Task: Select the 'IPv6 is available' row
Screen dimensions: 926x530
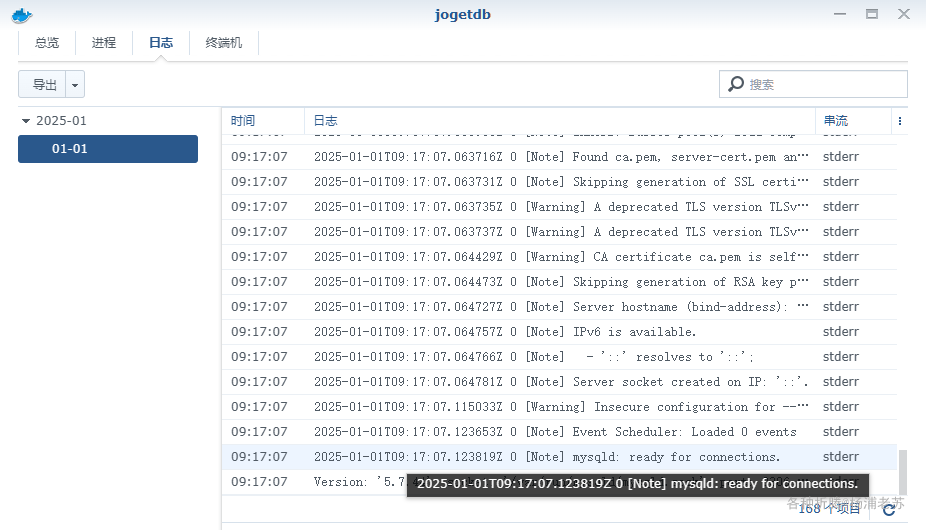Action: tap(559, 332)
